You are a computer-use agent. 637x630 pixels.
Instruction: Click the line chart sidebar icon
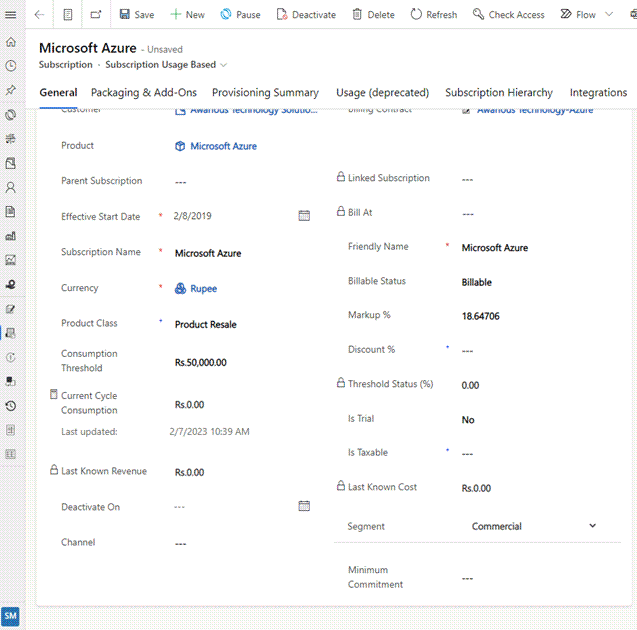(x=11, y=260)
